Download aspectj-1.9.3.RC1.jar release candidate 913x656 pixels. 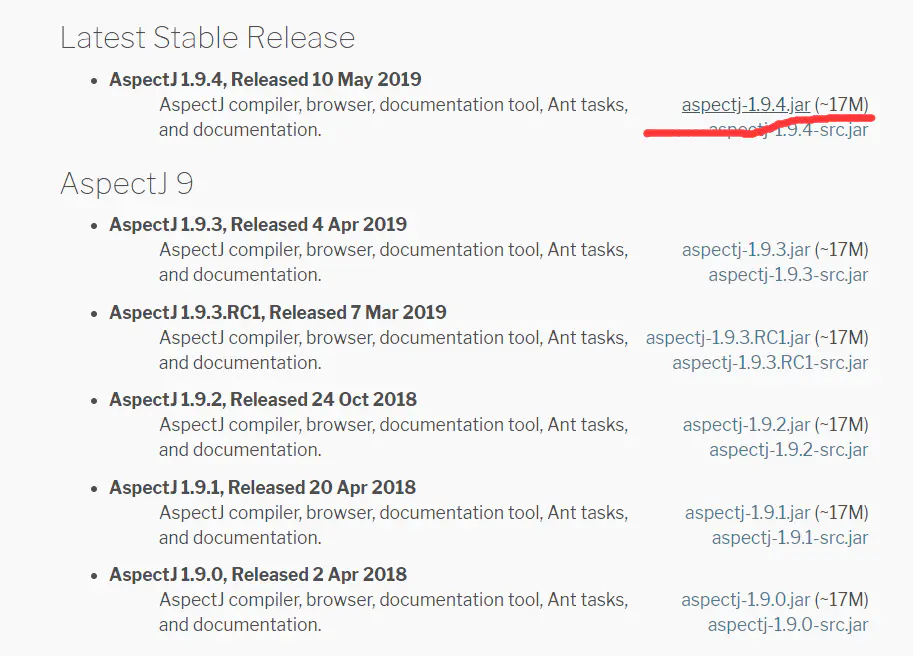728,338
